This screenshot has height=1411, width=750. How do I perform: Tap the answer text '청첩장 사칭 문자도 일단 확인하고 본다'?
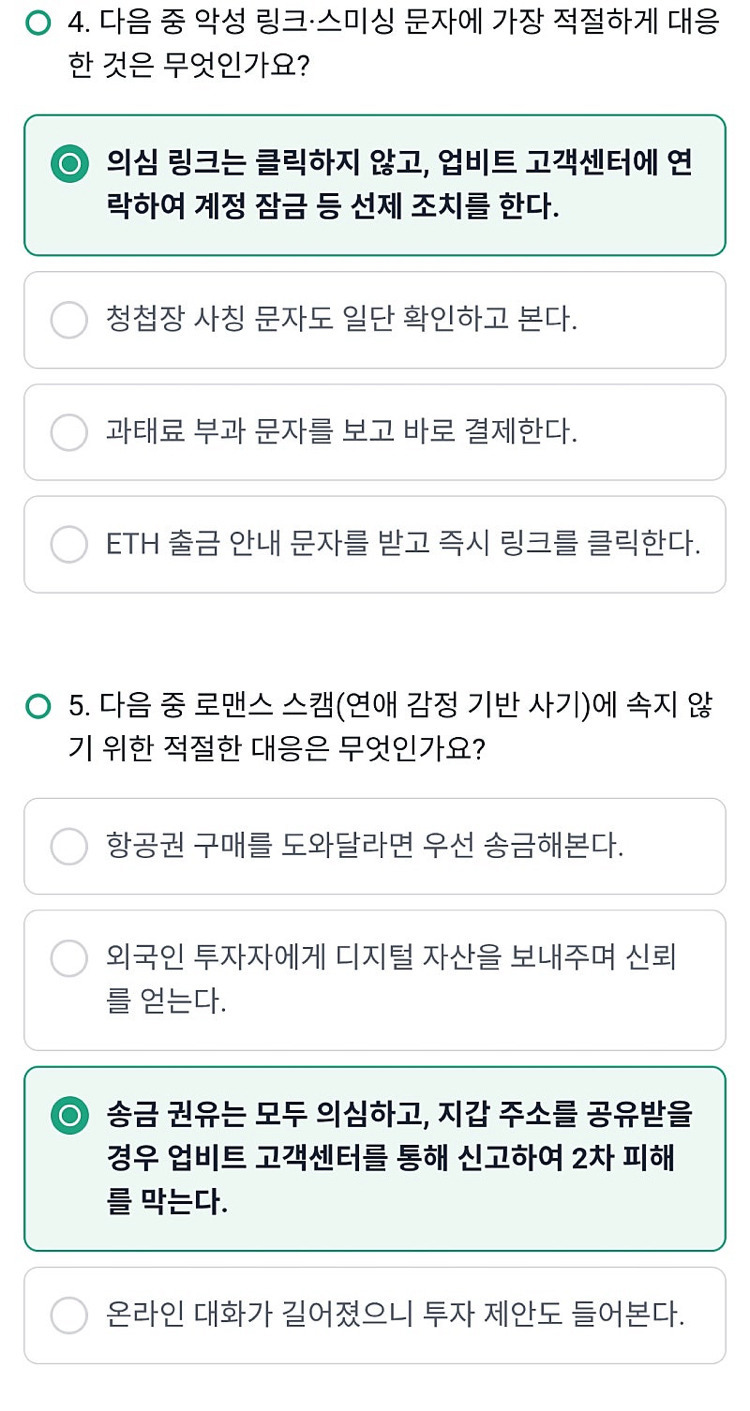point(342,320)
